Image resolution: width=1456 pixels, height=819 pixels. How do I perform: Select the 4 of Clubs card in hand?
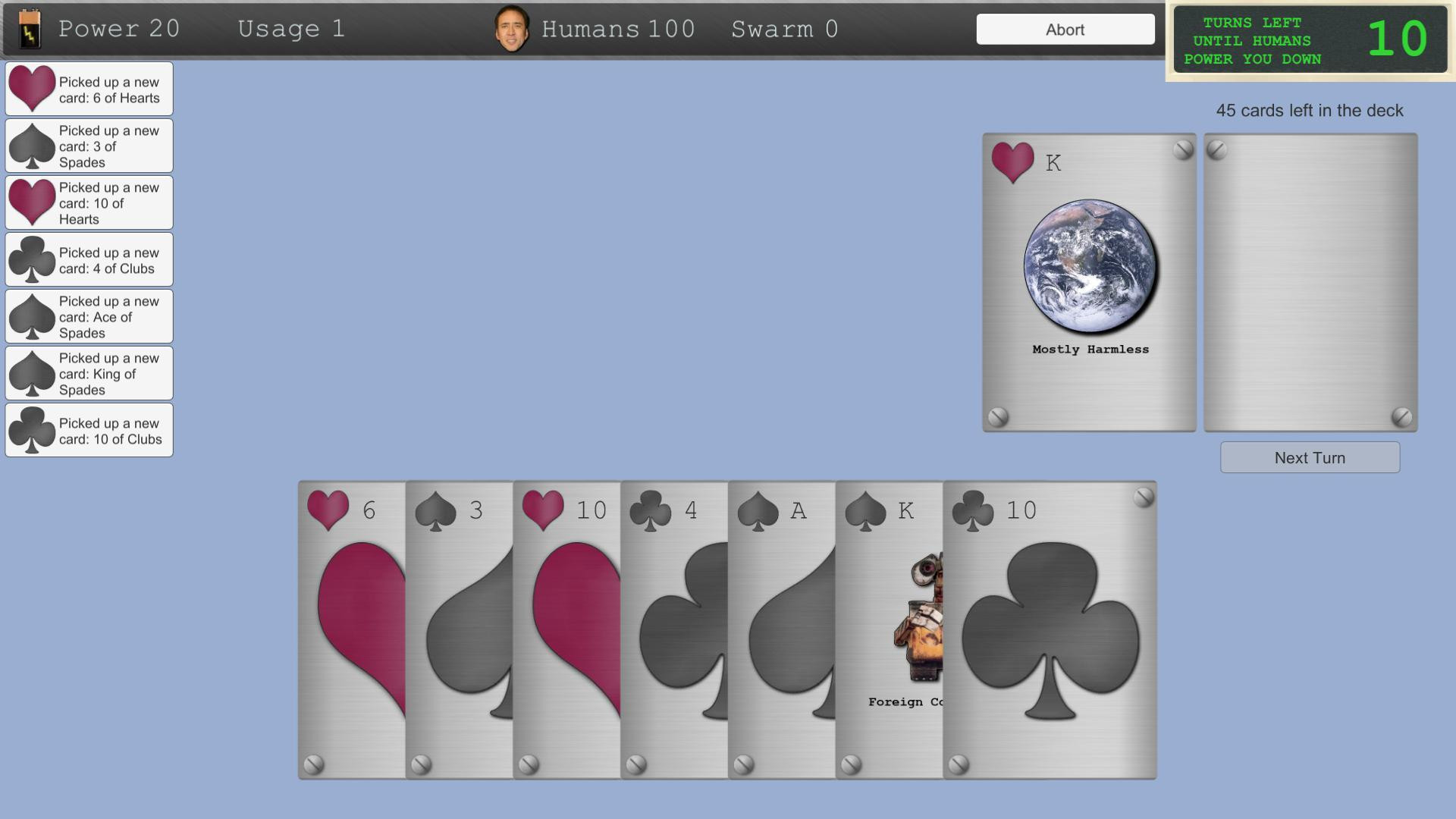[x=675, y=629]
